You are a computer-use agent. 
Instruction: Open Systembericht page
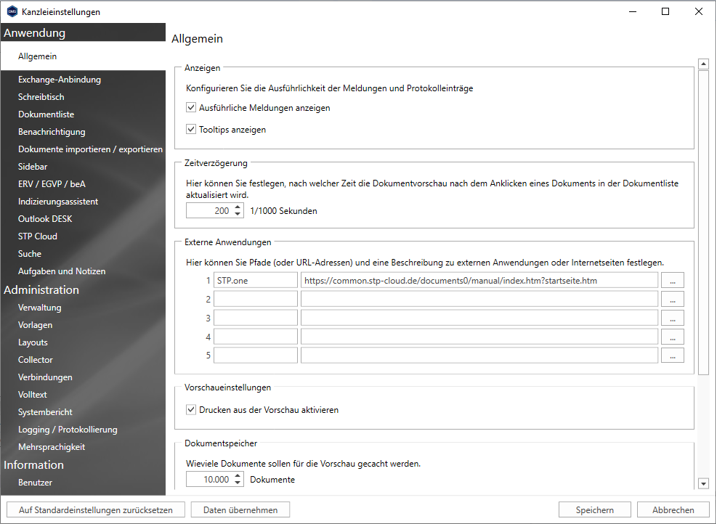[45, 412]
